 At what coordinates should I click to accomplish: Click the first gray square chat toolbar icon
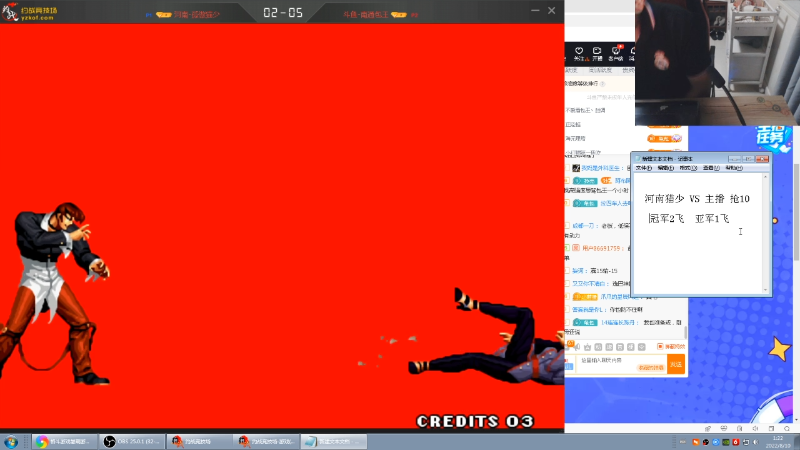(598, 347)
